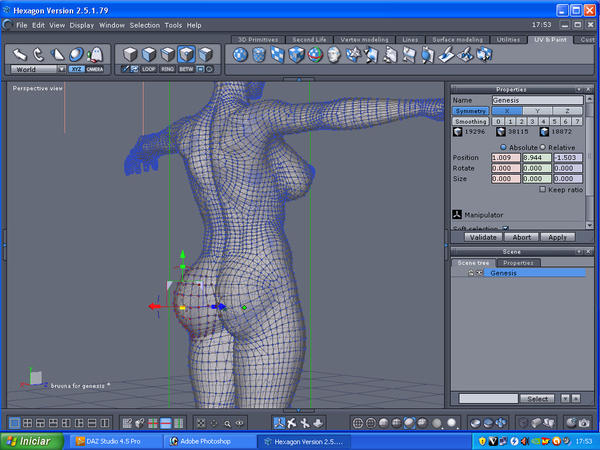Screen dimensions: 600x450
Task: Set Smoothing level to 3
Action: click(x=534, y=121)
